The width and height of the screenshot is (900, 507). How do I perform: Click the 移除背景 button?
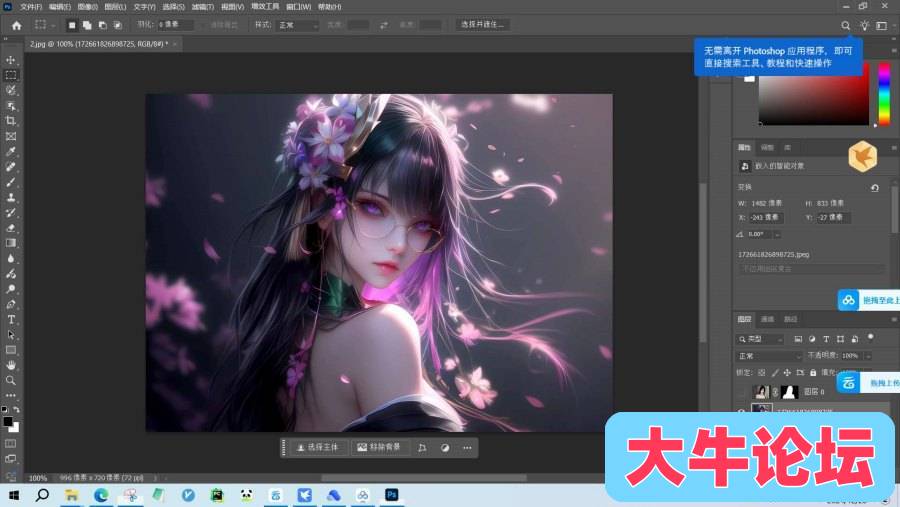[379, 447]
